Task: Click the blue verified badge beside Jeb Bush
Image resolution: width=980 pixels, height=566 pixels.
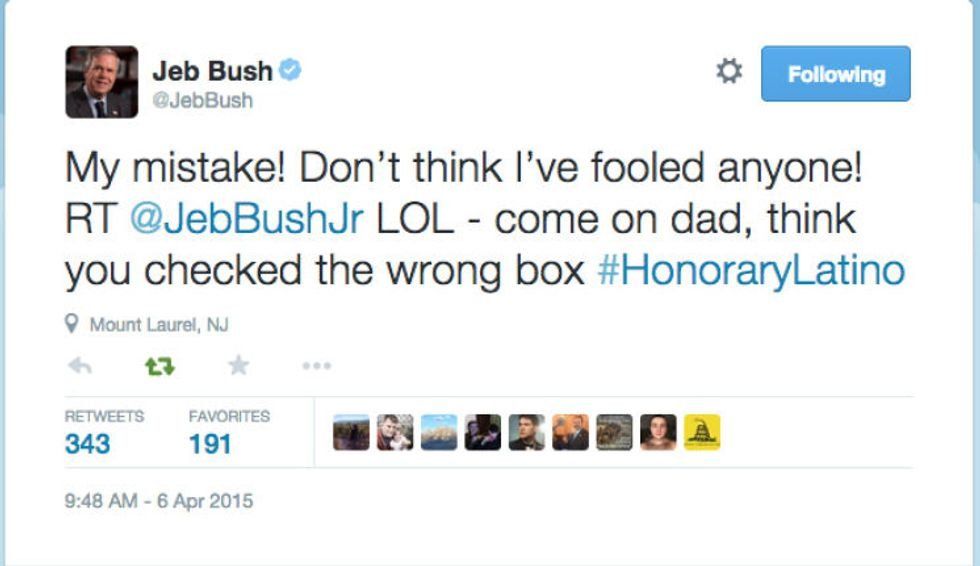Action: click(x=291, y=71)
